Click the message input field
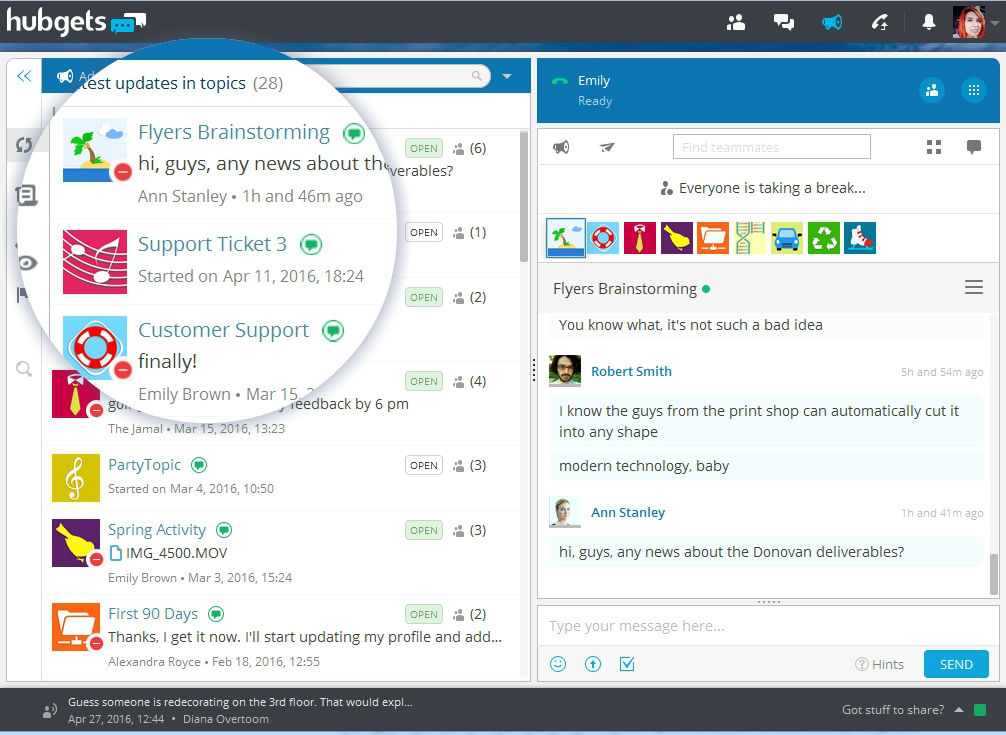The width and height of the screenshot is (1006, 735). pos(767,626)
